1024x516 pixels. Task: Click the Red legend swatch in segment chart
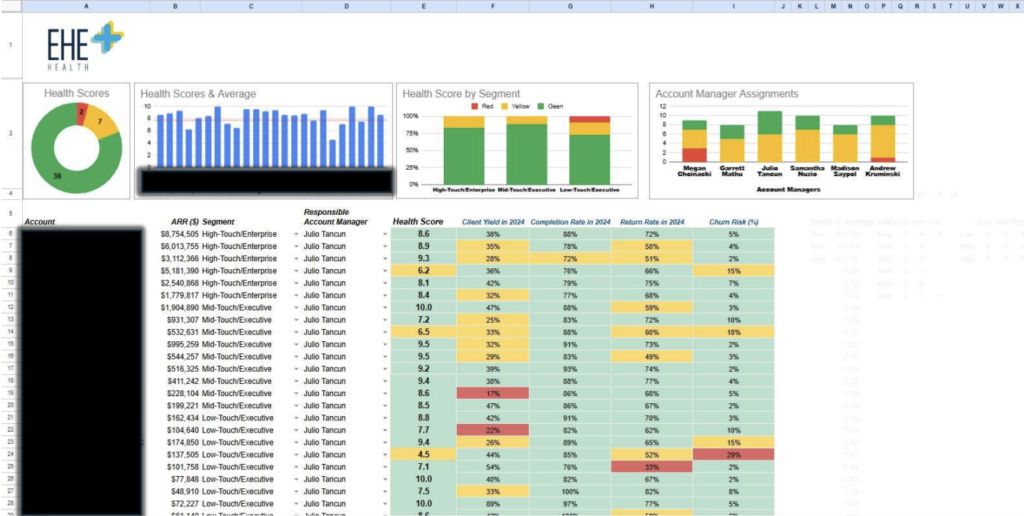point(476,105)
